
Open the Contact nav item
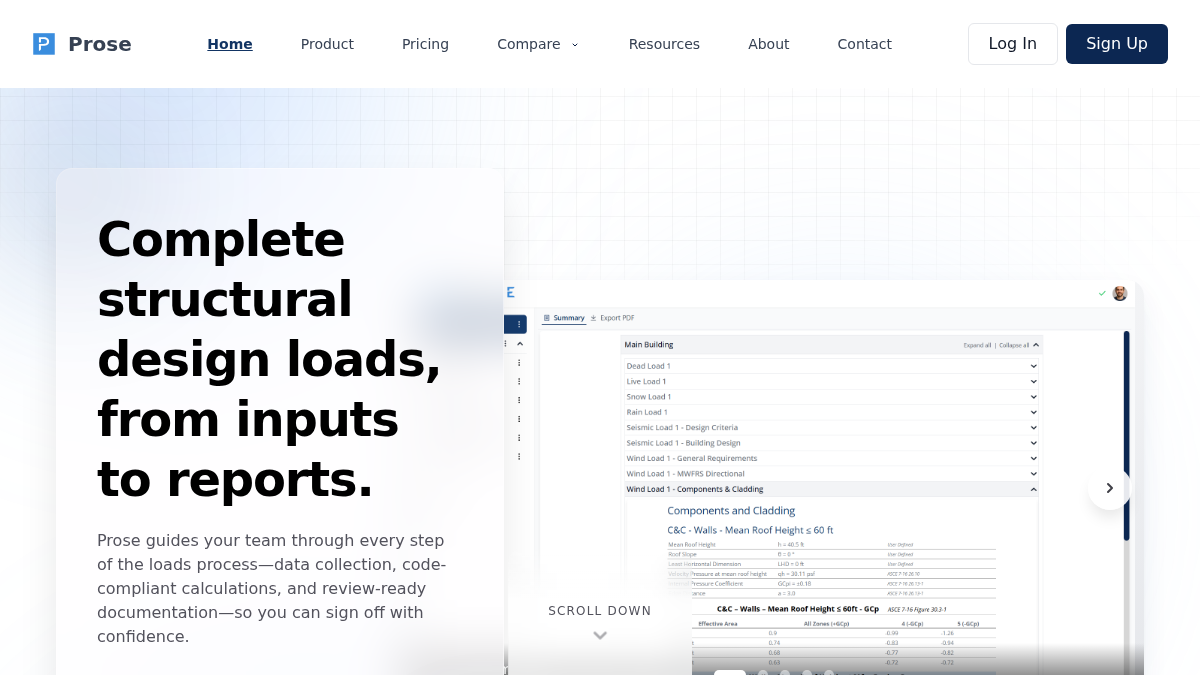[864, 44]
